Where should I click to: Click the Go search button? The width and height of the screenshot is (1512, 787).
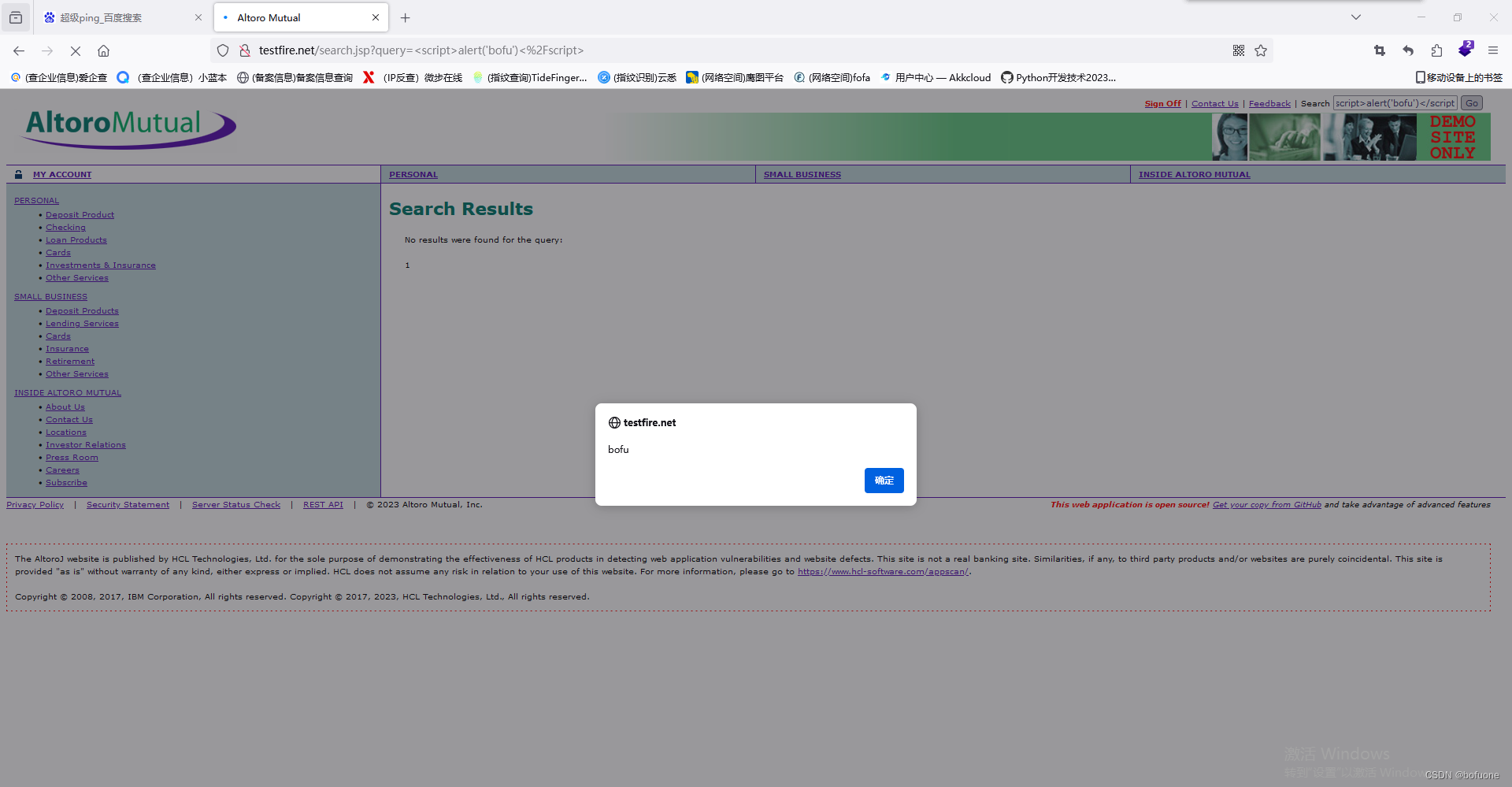tap(1471, 103)
